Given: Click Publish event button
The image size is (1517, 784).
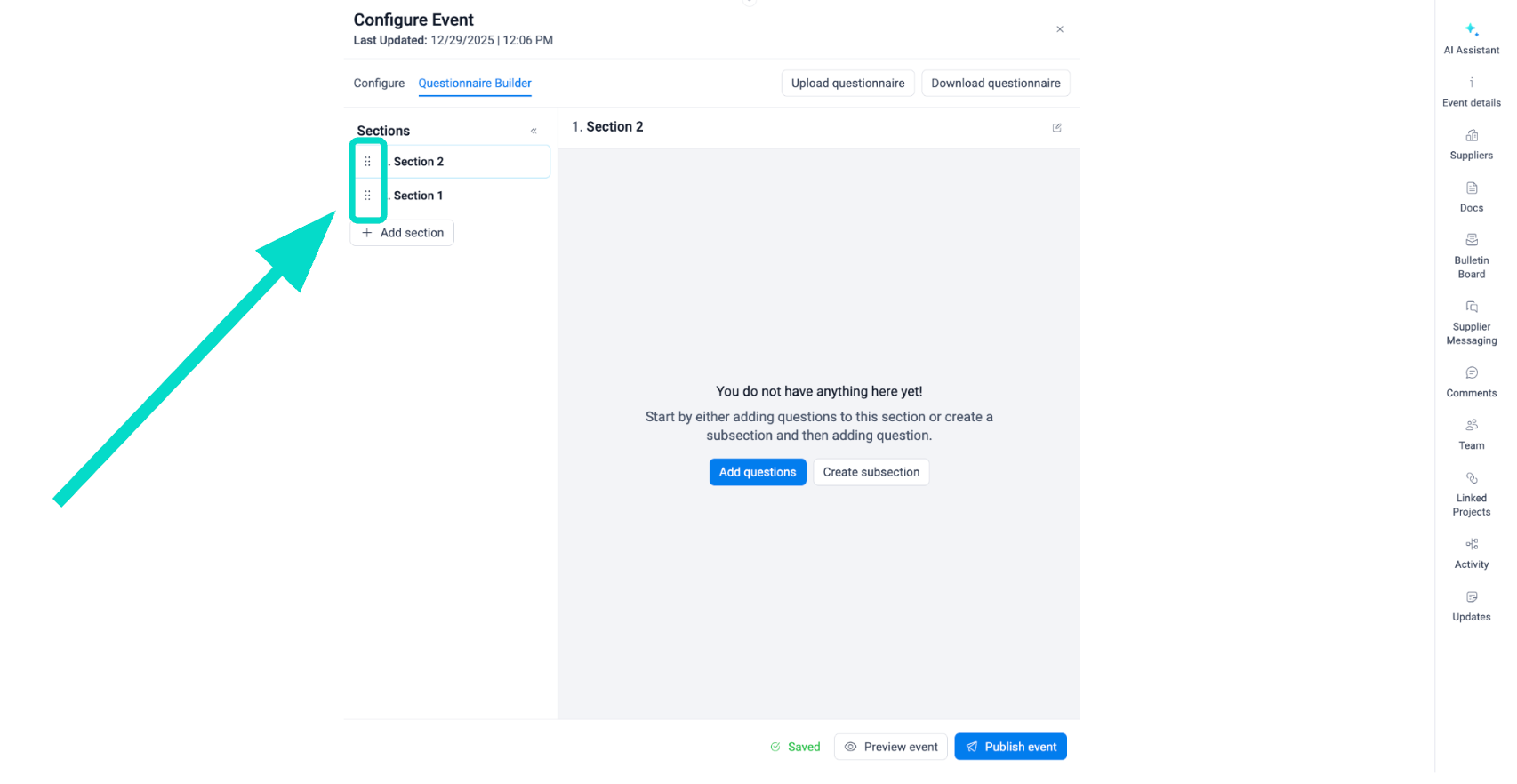Looking at the screenshot, I should pos(1010,747).
